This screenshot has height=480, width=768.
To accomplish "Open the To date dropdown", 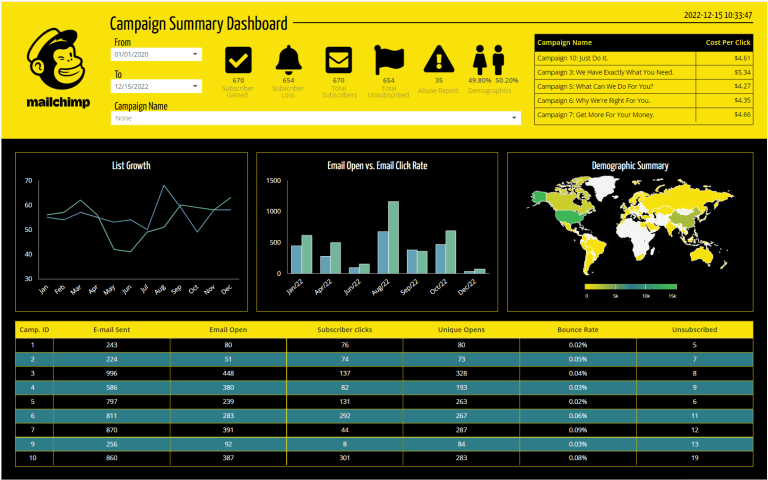I will 195,87.
